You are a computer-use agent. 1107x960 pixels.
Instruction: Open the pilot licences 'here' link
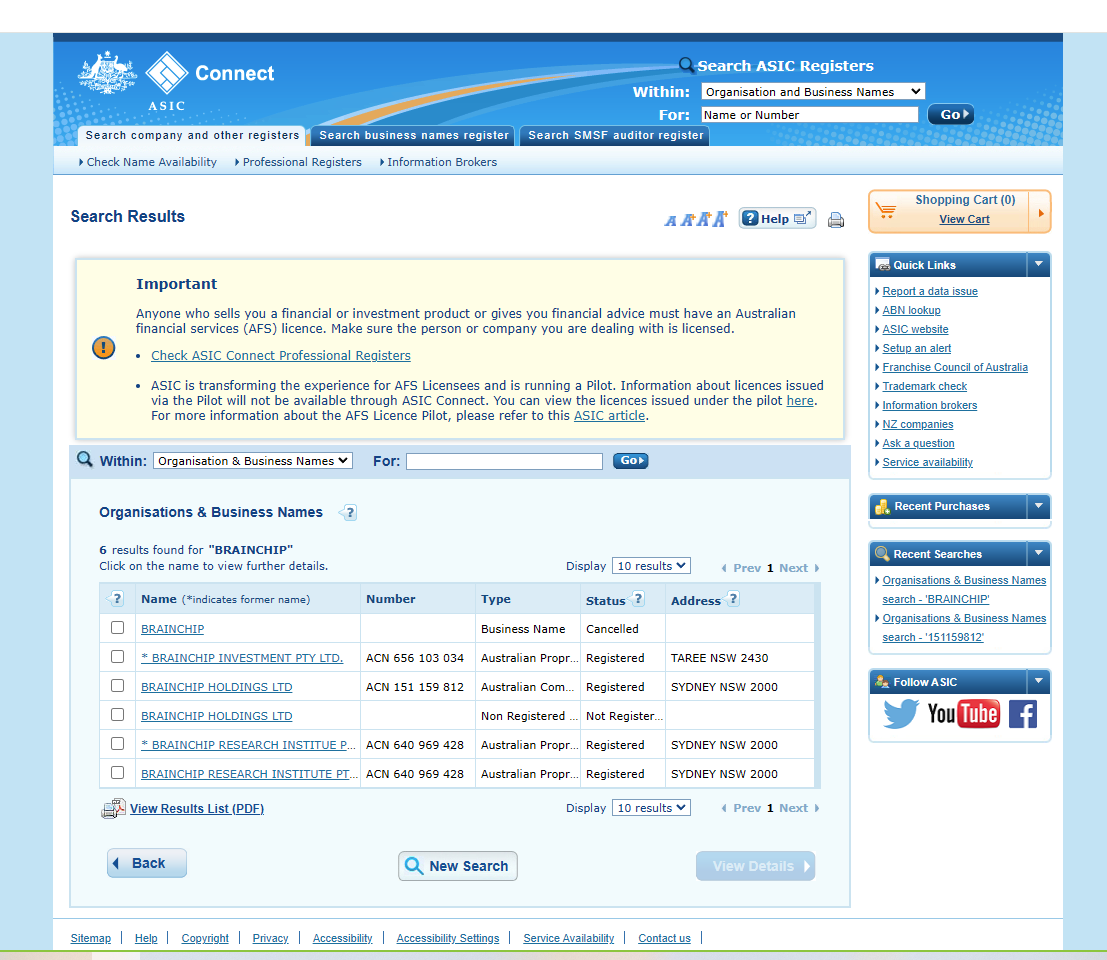coord(800,401)
